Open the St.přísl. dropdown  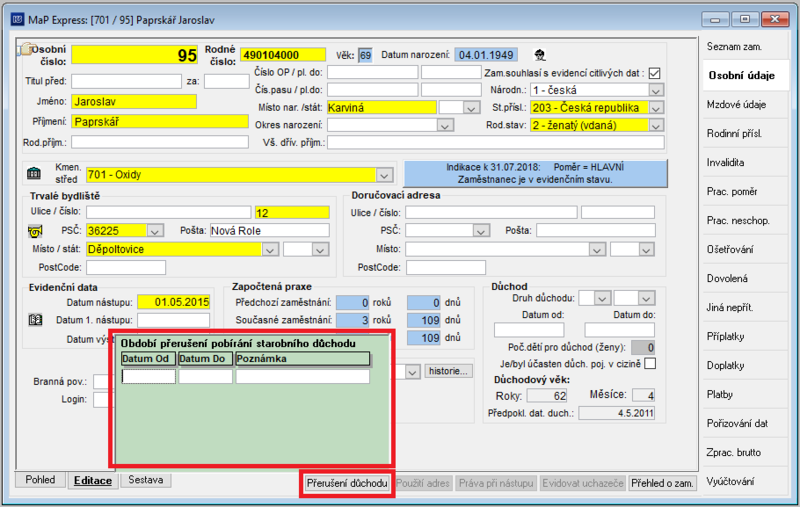tap(656, 108)
